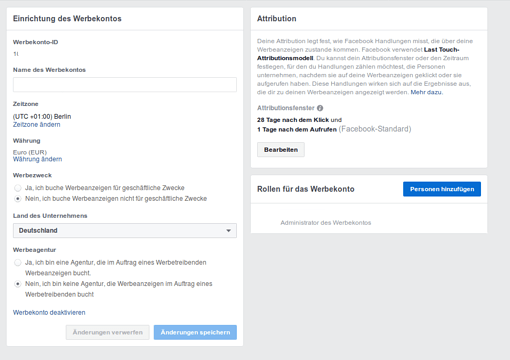Click 'Personen hinzufügen' button
510x360 pixels.
442,189
